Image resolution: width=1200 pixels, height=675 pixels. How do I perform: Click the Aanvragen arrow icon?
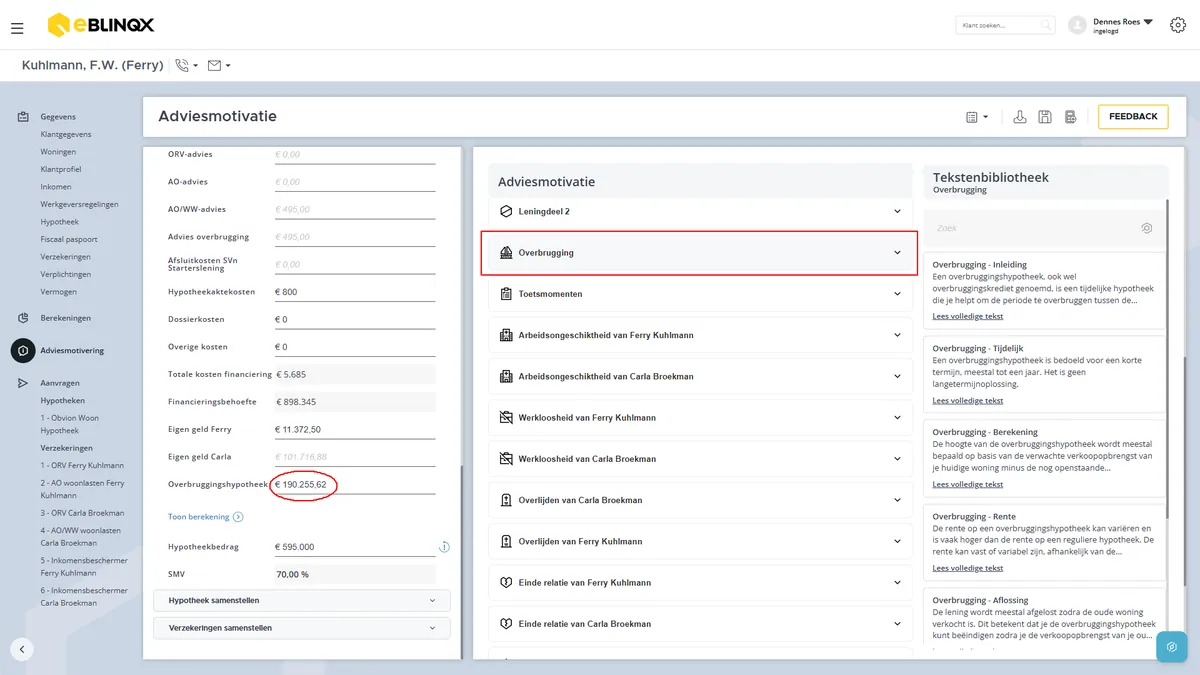click(23, 383)
